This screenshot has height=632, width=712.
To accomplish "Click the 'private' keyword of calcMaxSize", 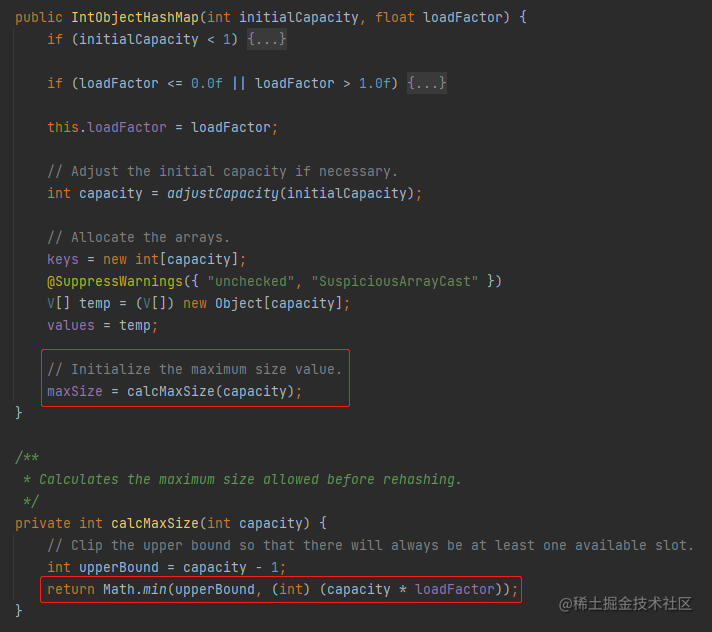I will pos(43,523).
